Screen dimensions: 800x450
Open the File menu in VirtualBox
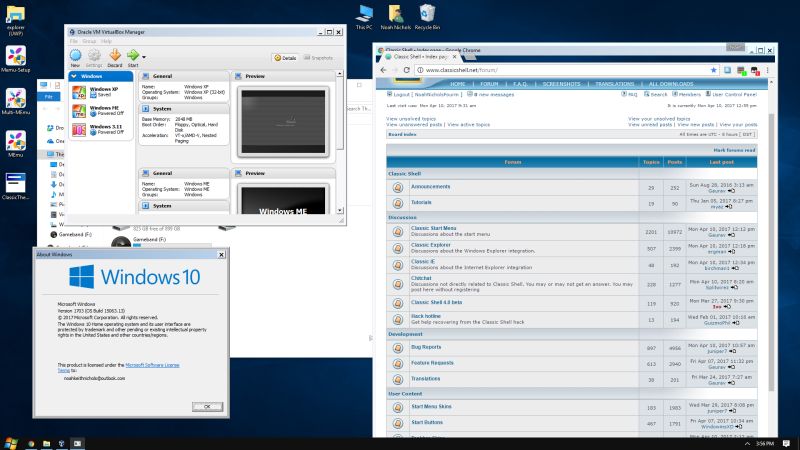click(x=73, y=41)
